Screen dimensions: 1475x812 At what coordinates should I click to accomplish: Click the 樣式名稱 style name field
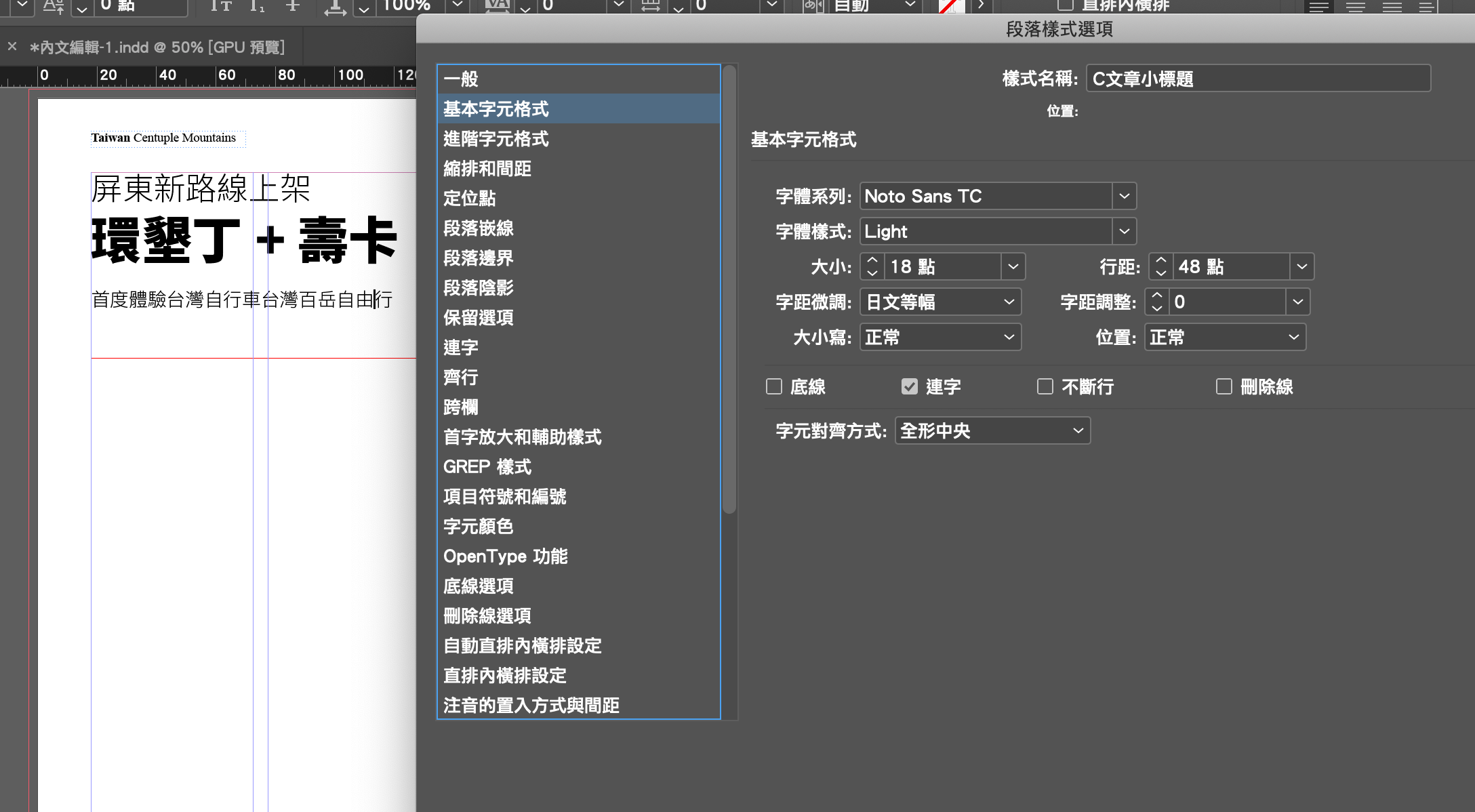(1257, 79)
